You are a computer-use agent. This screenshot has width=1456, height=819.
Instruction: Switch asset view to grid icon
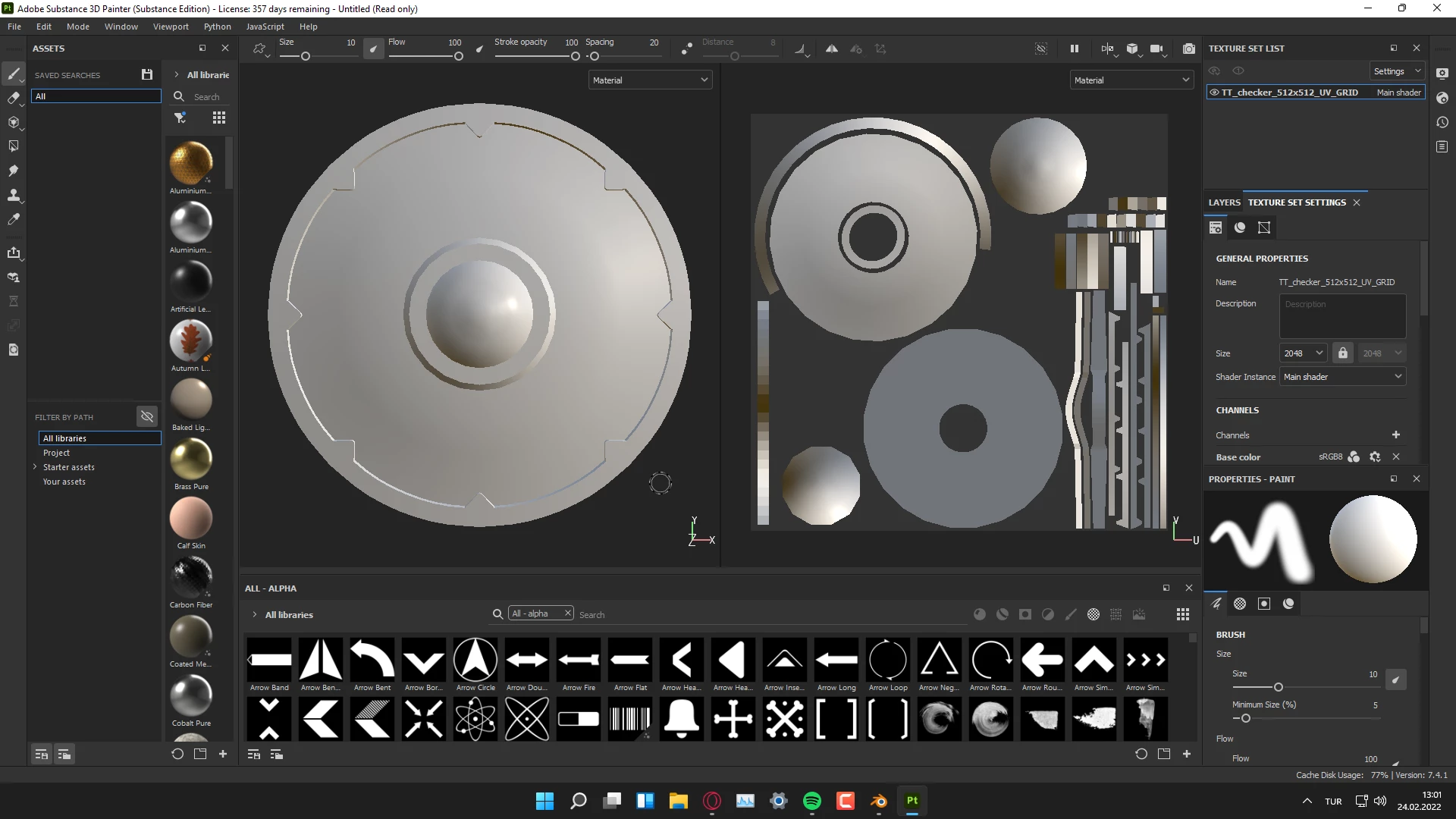tap(219, 118)
